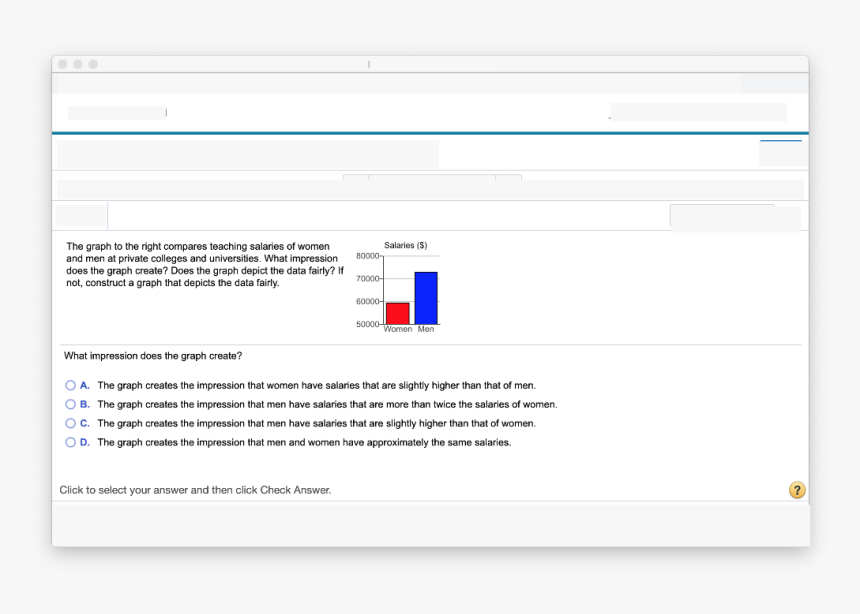Click the 'Women' axis label
Screen dimensions: 860x614
pos(398,329)
